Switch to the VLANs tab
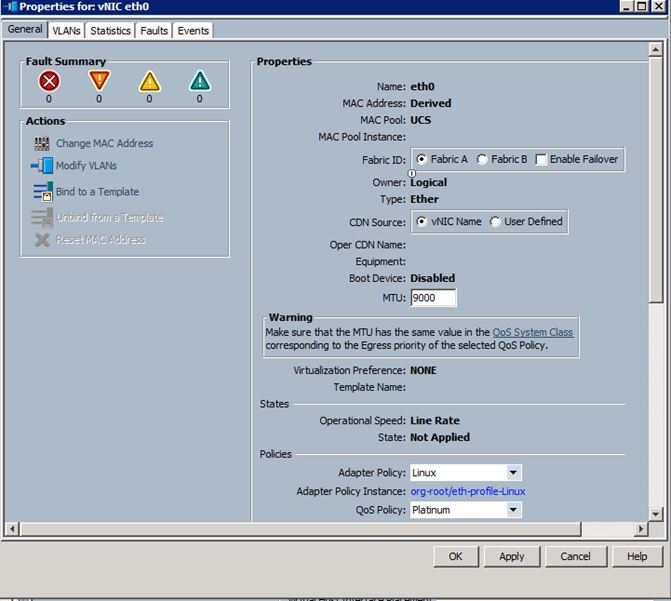671x601 pixels. 66,31
